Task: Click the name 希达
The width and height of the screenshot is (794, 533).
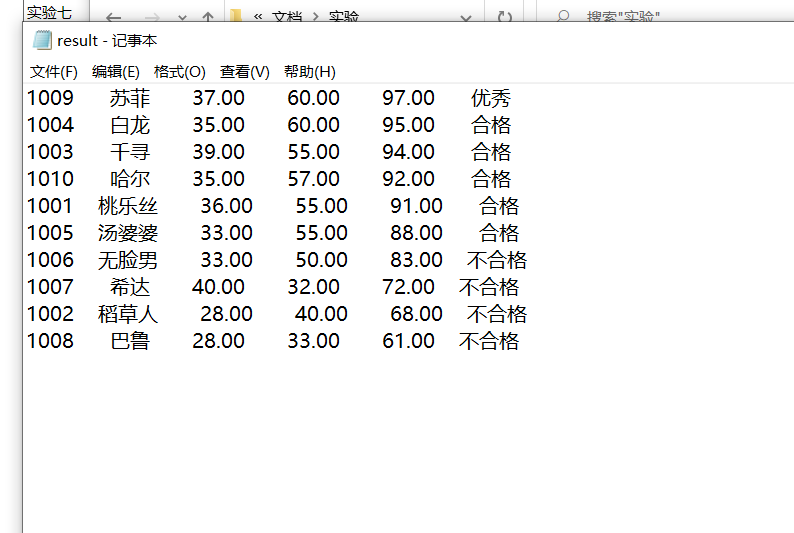Action: 130,287
